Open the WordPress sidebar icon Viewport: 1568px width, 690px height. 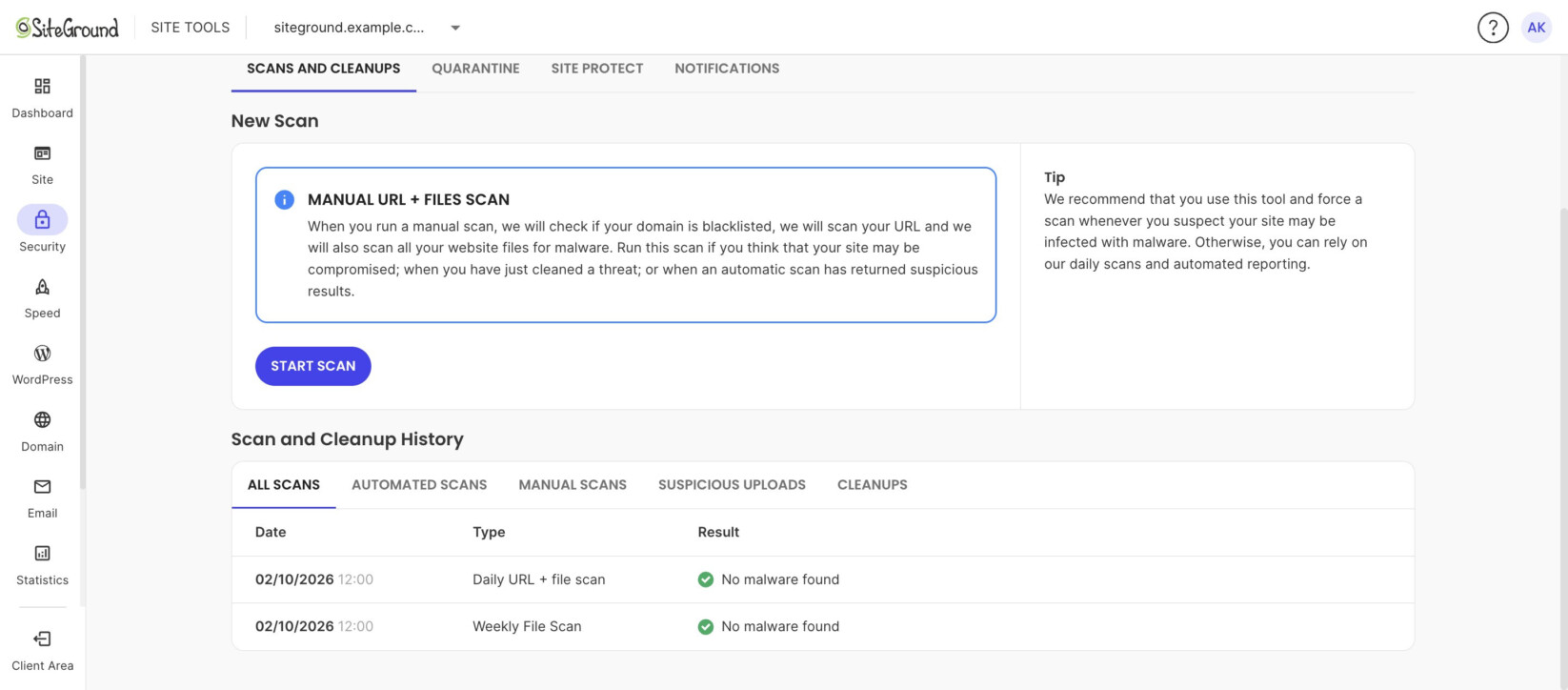[42, 354]
